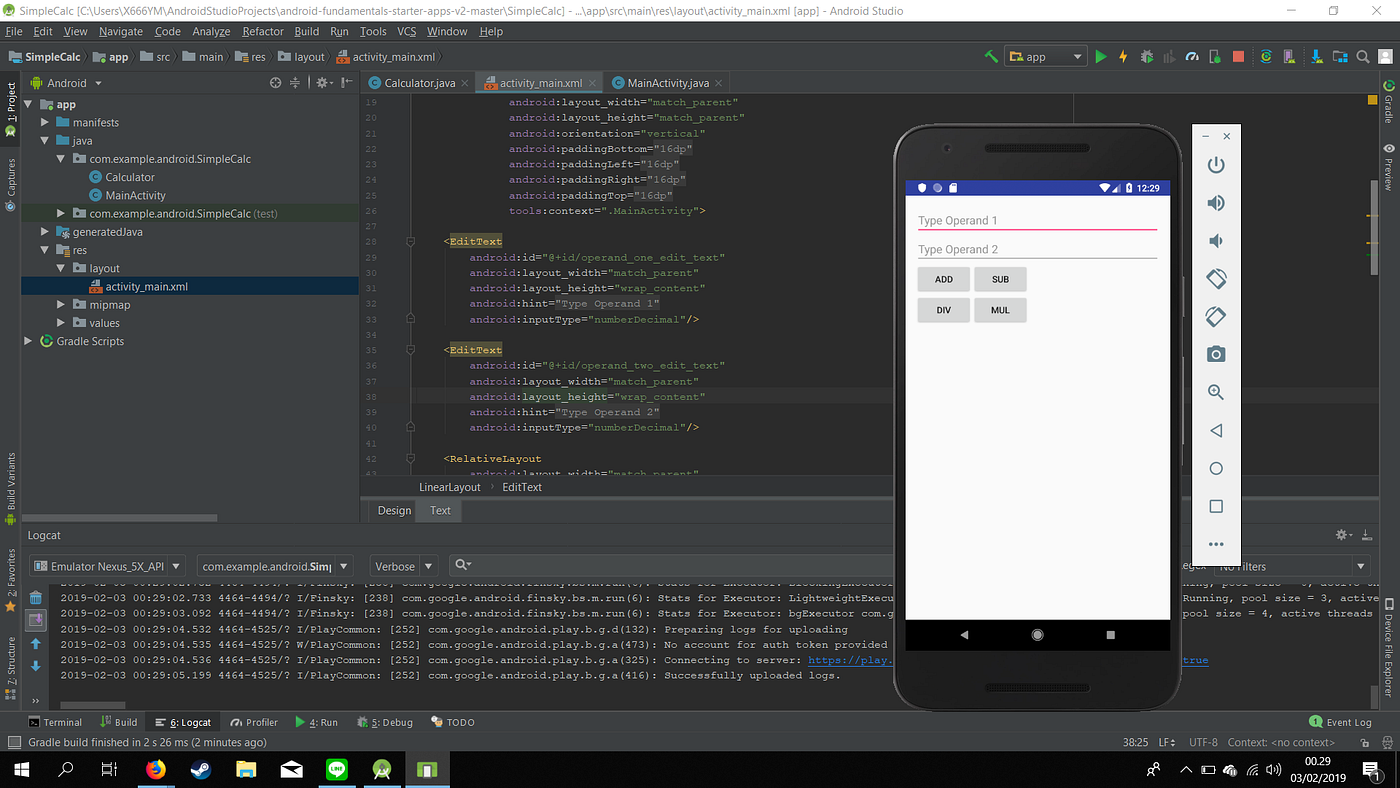The image size is (1400, 788).
Task: Open the Refactor menu
Action: (x=263, y=32)
